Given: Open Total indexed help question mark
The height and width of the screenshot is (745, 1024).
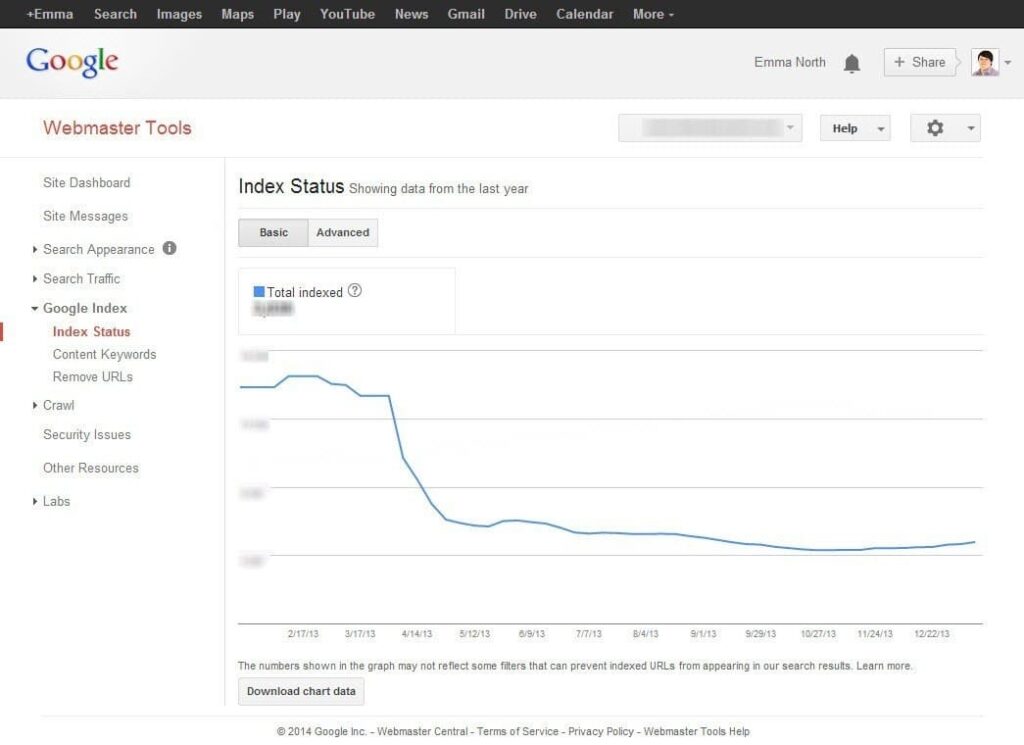Looking at the screenshot, I should pyautogui.click(x=355, y=291).
